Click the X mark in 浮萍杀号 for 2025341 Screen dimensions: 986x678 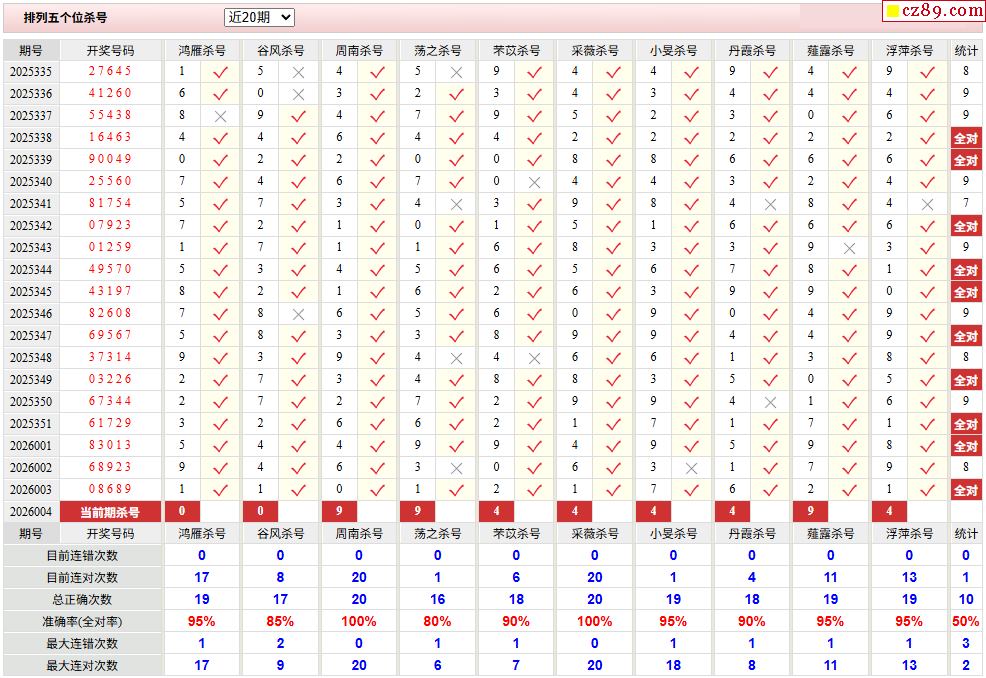(x=927, y=204)
